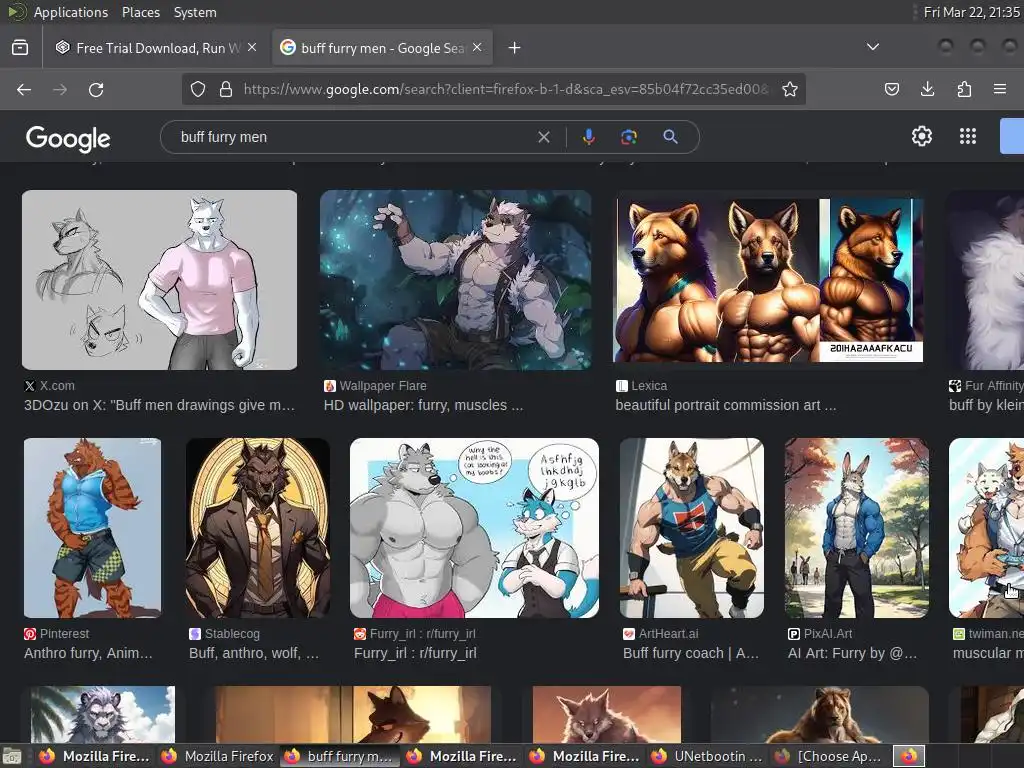Open the Stablecog wolf in suit image

(258, 528)
